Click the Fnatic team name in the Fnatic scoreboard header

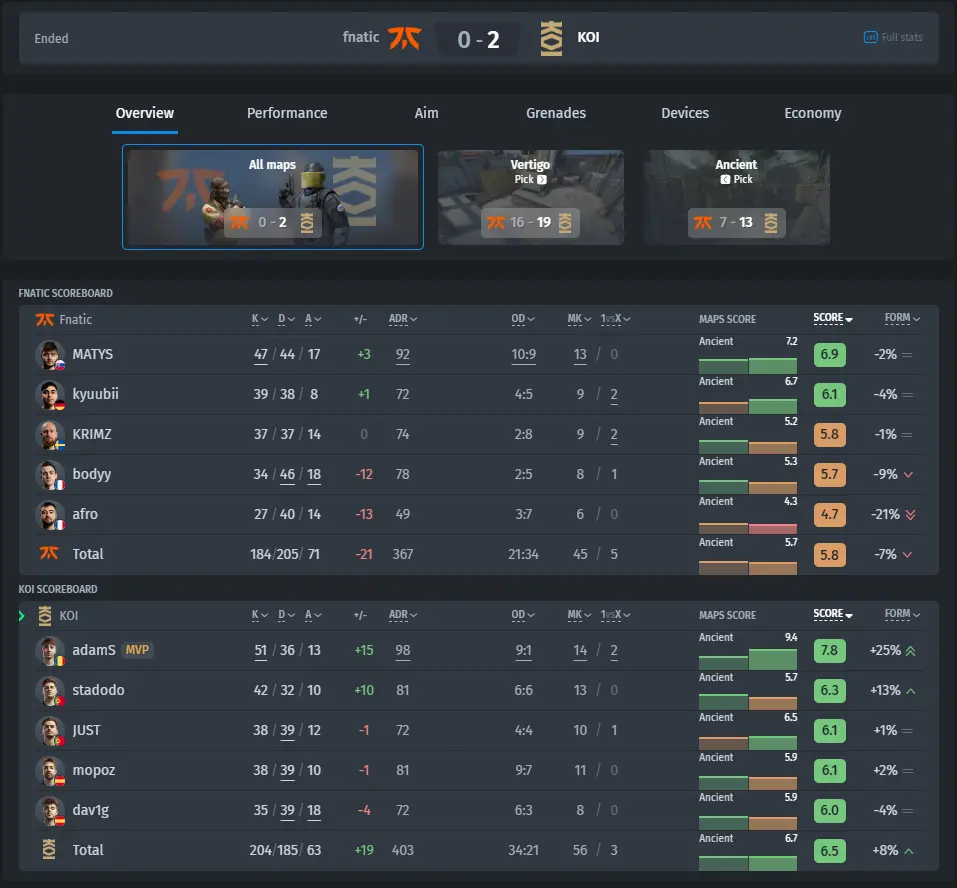point(76,319)
